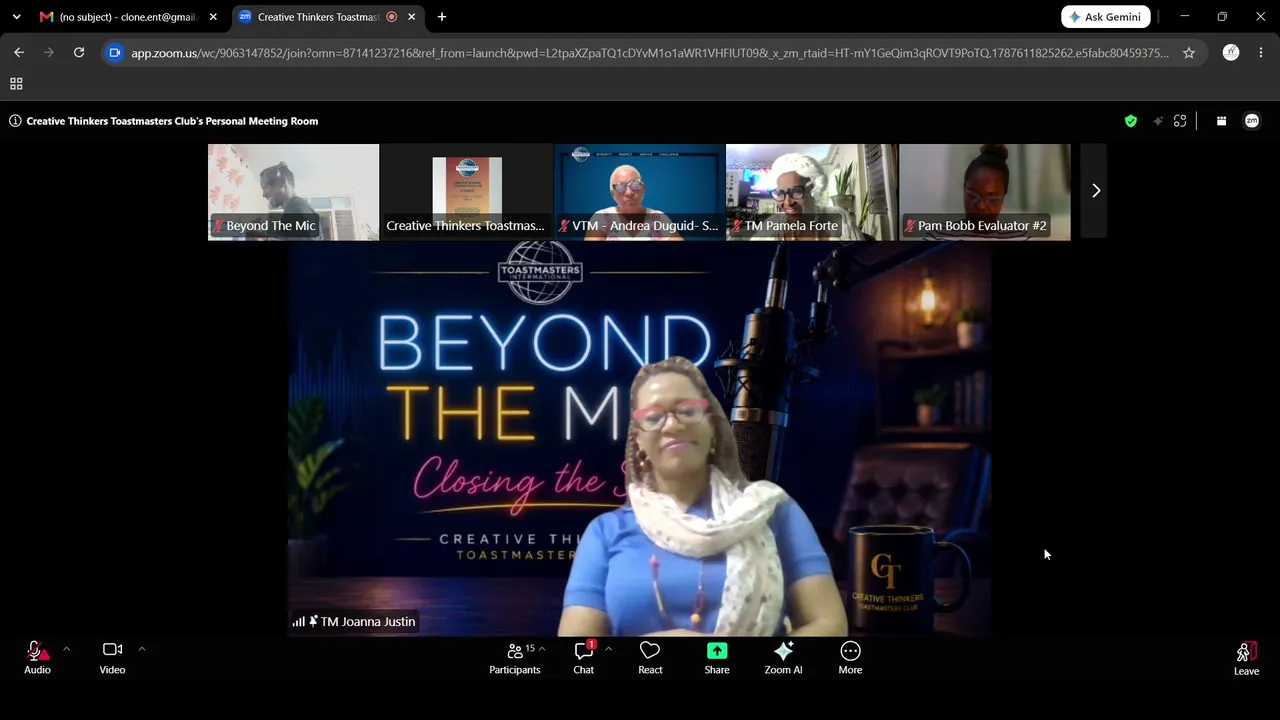The width and height of the screenshot is (1280, 720).
Task: Reload the current page
Action: point(79,53)
